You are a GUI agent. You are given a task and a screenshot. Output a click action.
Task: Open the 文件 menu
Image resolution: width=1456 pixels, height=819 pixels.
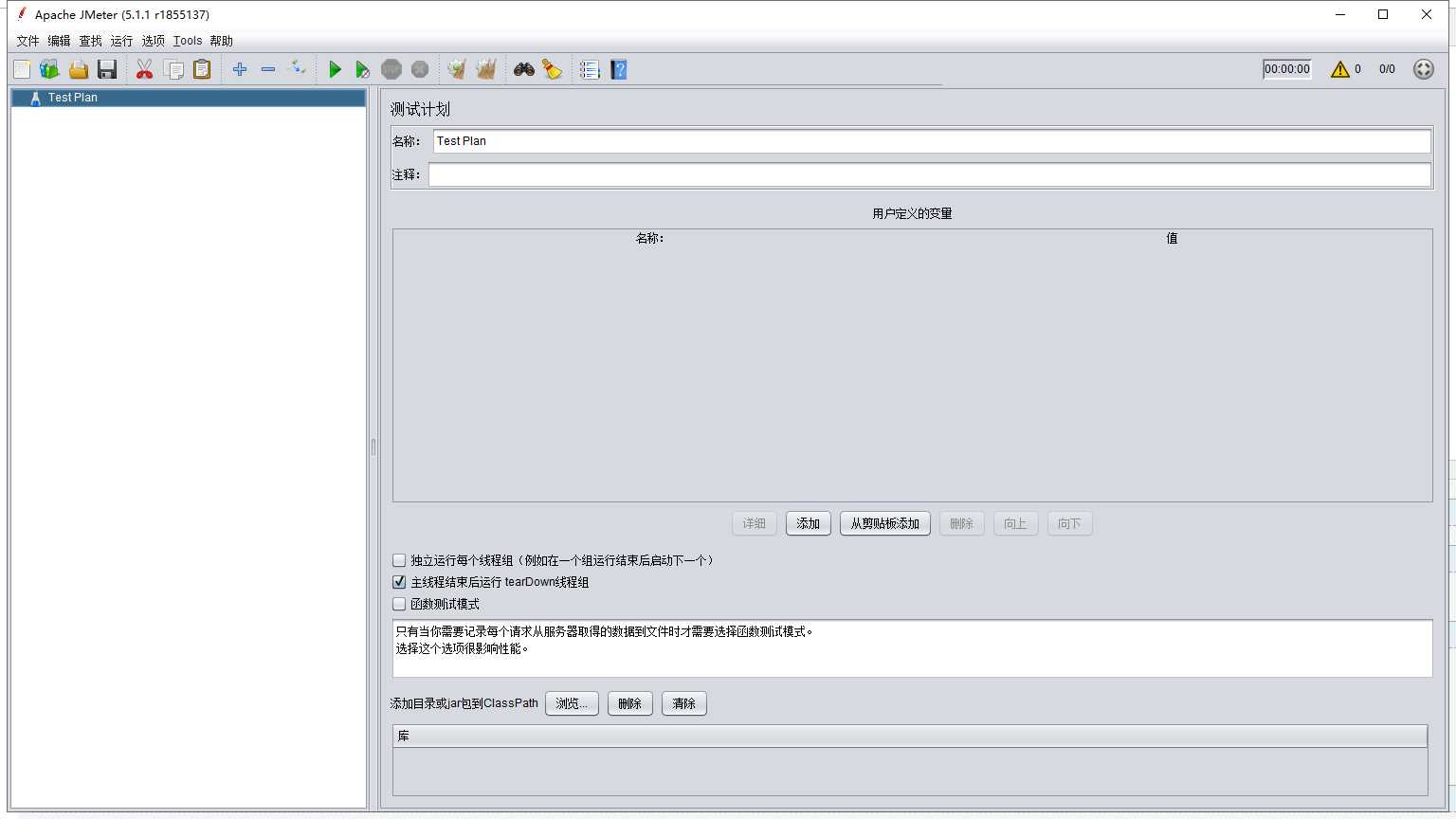tap(27, 41)
